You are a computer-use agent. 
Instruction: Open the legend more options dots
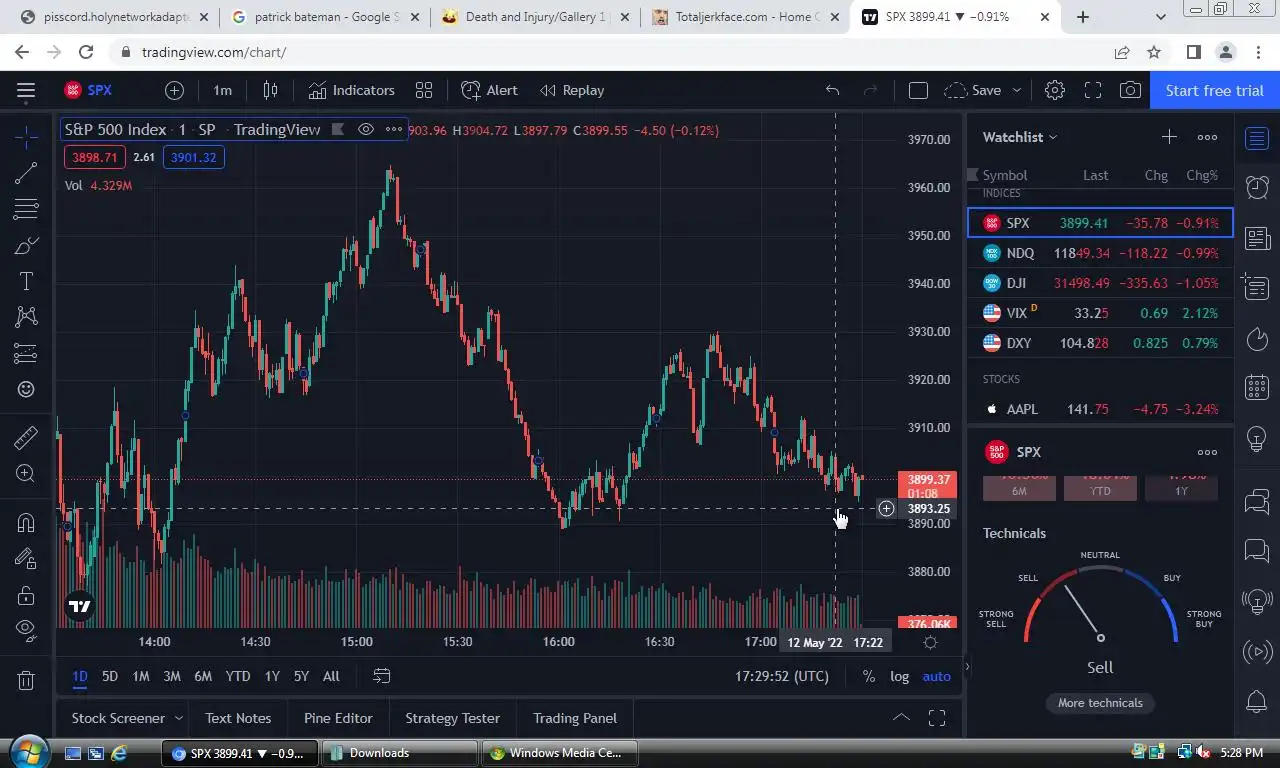[x=394, y=129]
